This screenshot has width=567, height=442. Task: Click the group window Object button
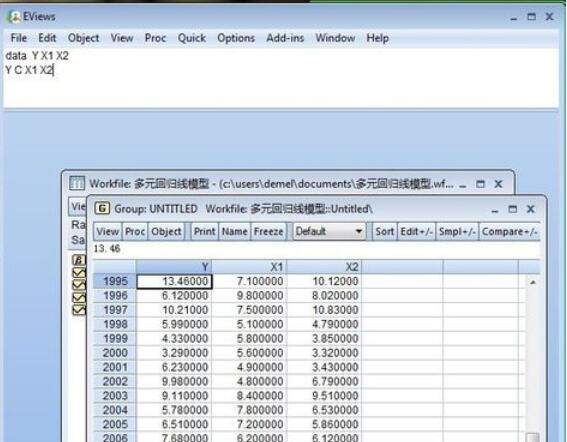click(x=166, y=231)
